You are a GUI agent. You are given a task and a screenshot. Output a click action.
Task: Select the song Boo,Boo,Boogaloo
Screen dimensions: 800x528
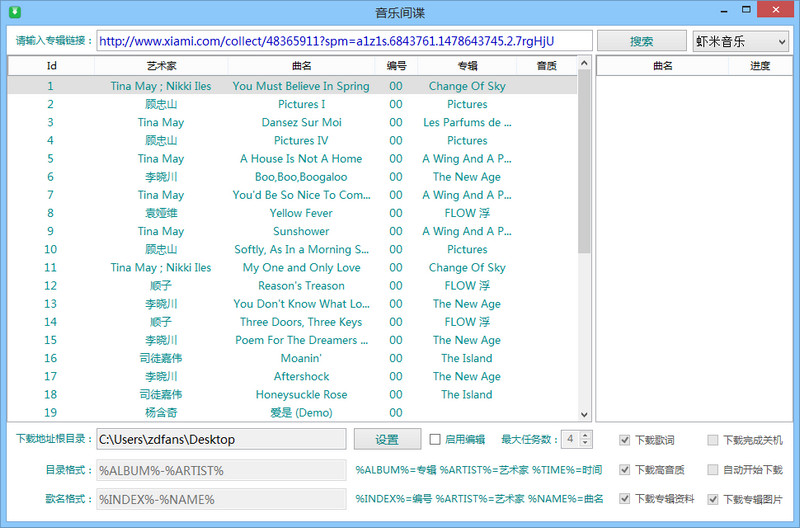point(301,177)
